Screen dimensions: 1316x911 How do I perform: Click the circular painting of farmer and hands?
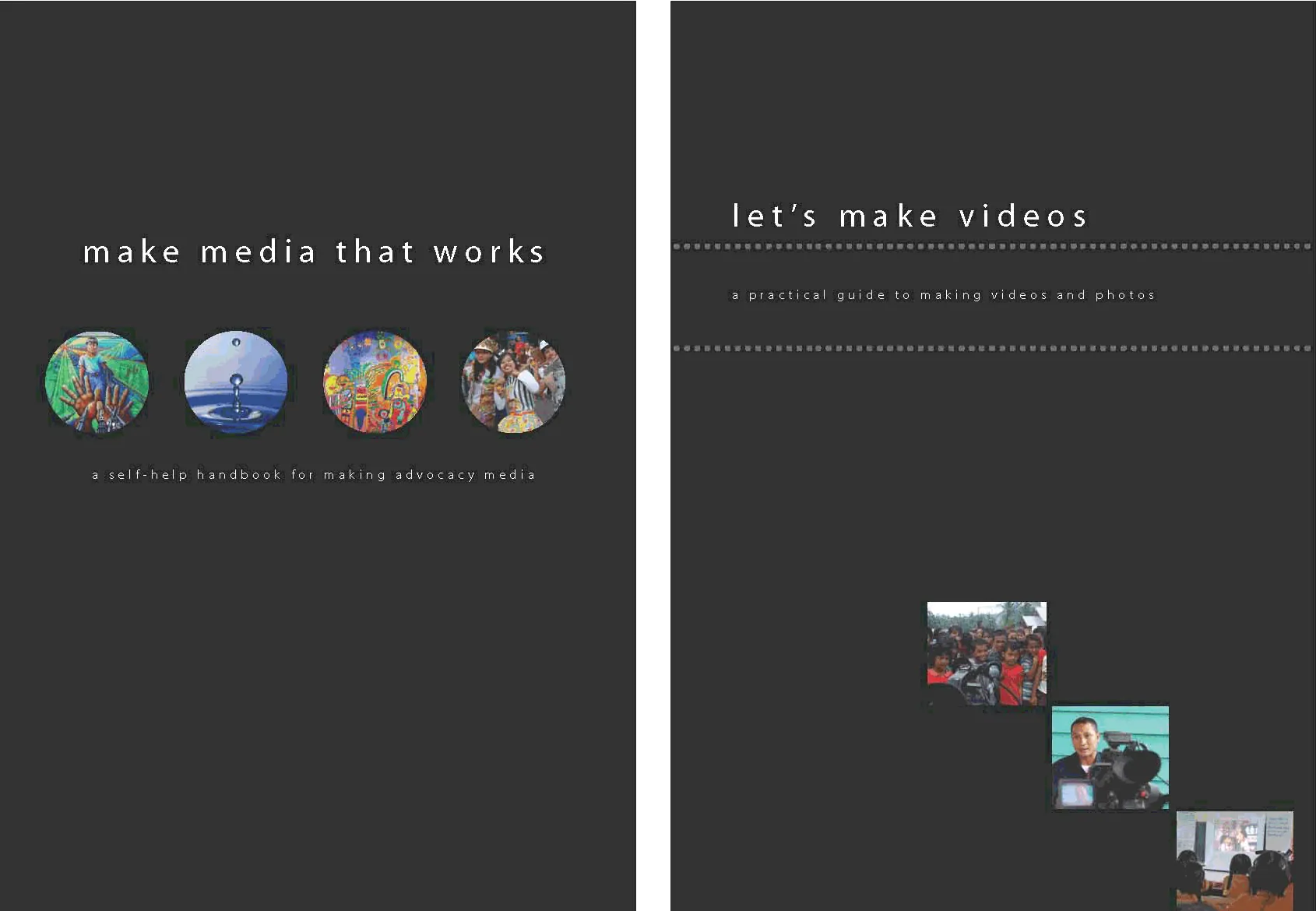[97, 382]
